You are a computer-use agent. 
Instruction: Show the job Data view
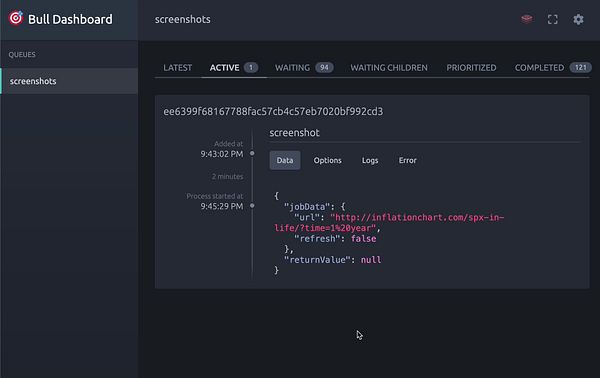(x=285, y=160)
